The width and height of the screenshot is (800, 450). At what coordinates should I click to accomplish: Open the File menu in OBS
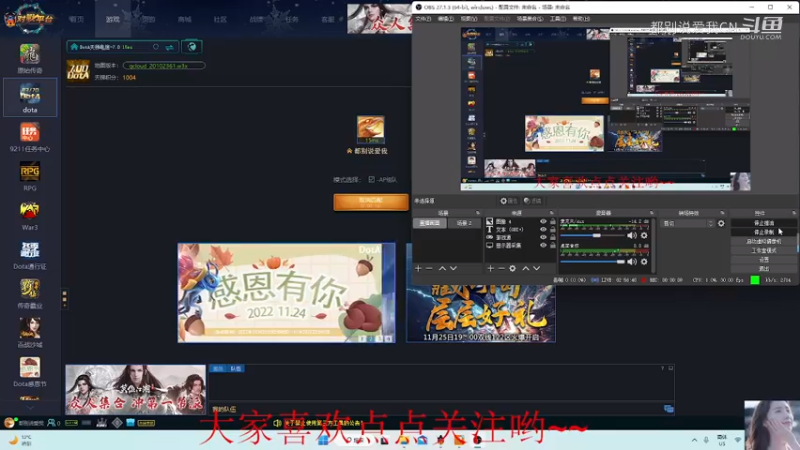423,19
